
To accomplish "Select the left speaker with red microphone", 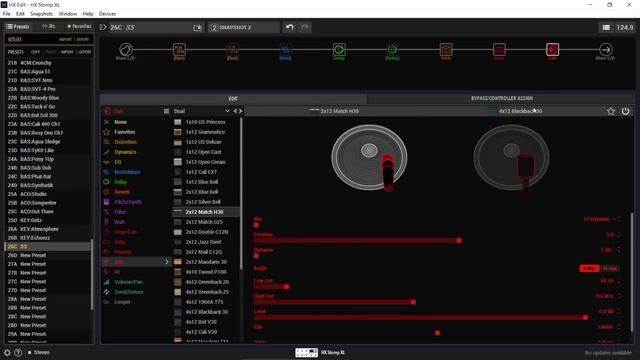I will 369,158.
